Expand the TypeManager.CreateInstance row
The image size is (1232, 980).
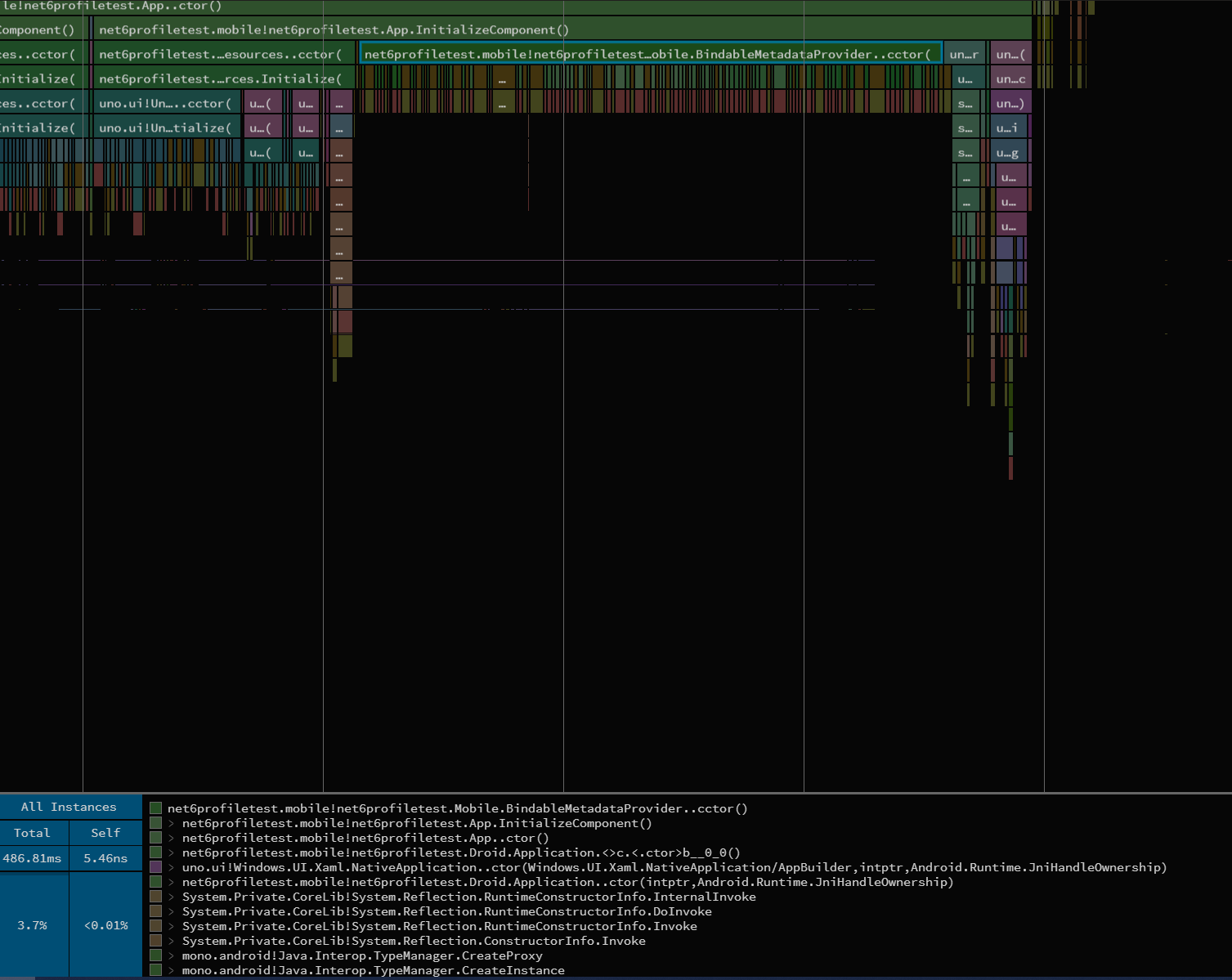tap(170, 970)
